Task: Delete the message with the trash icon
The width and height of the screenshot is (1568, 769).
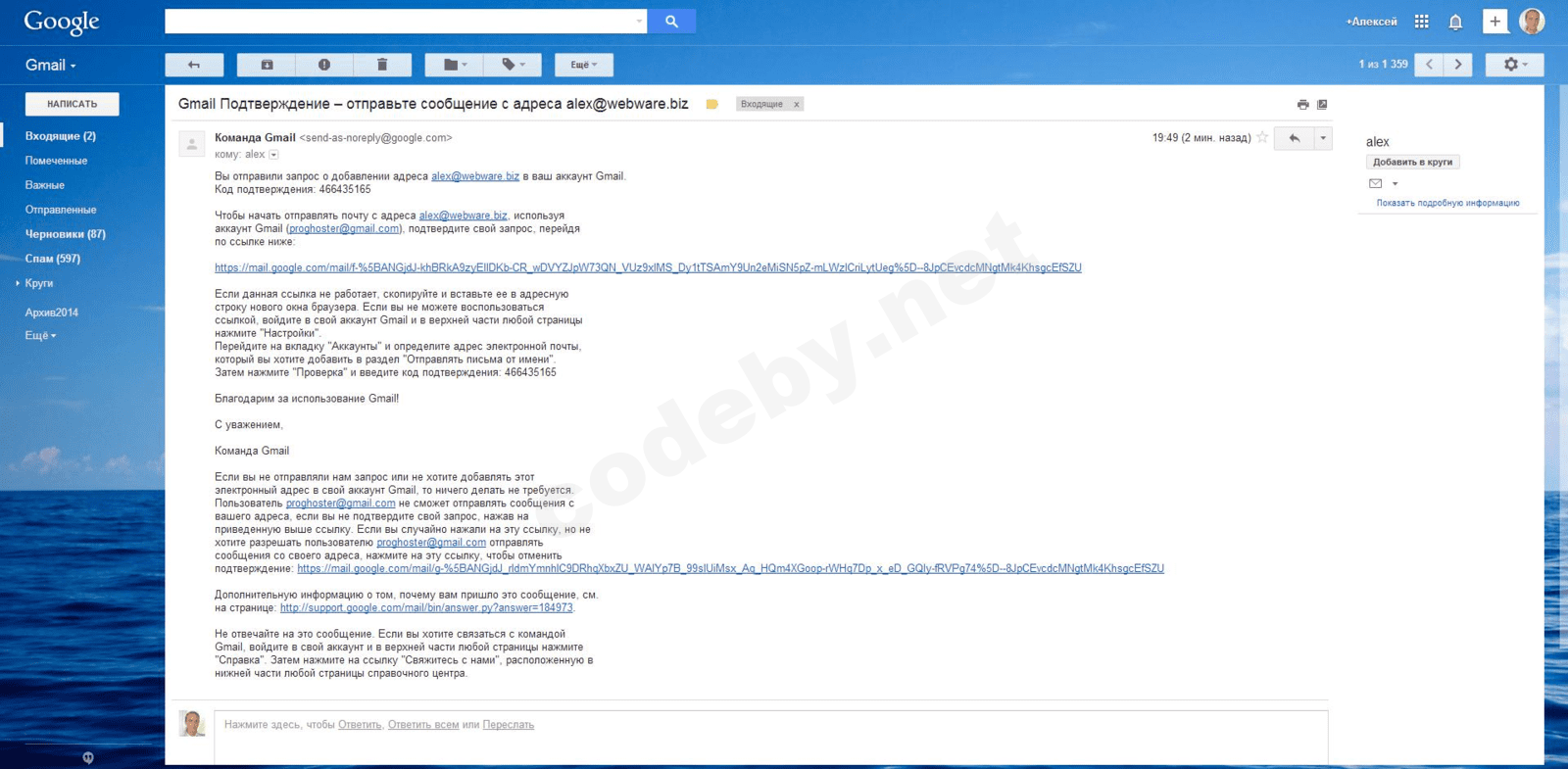Action: point(382,65)
